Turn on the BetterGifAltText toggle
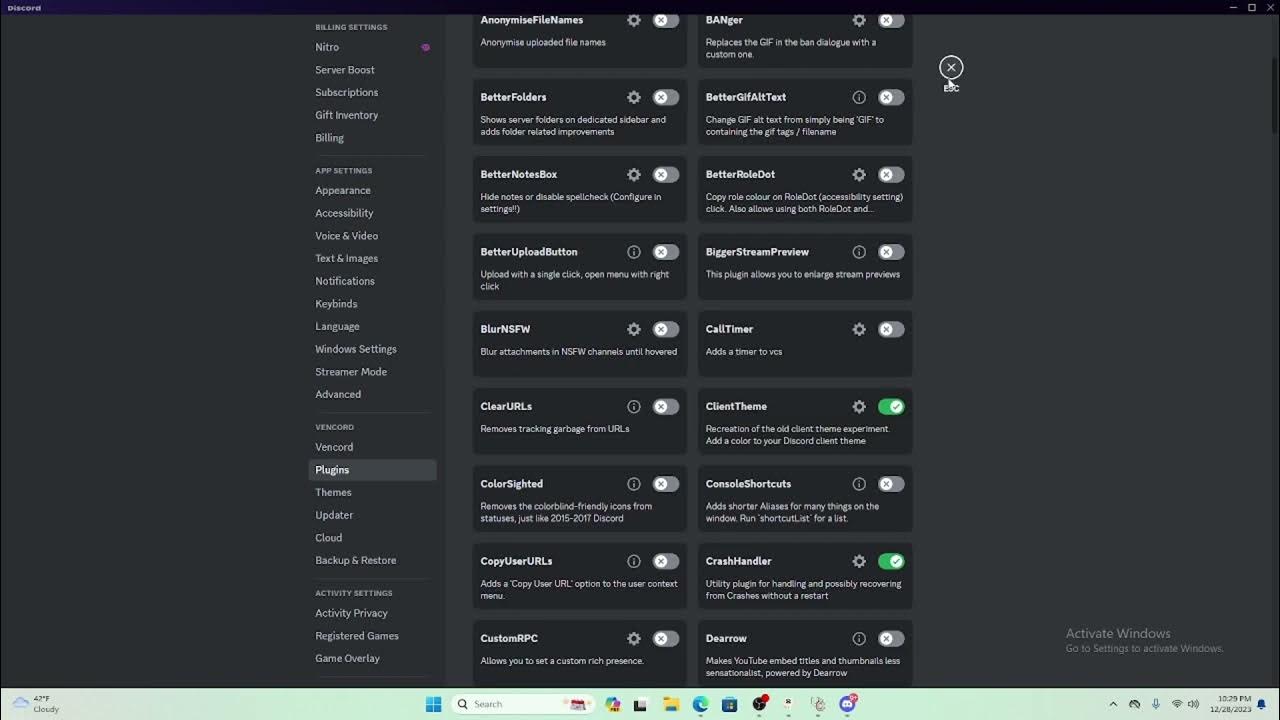Screen dimensions: 1280x720 [891, 97]
